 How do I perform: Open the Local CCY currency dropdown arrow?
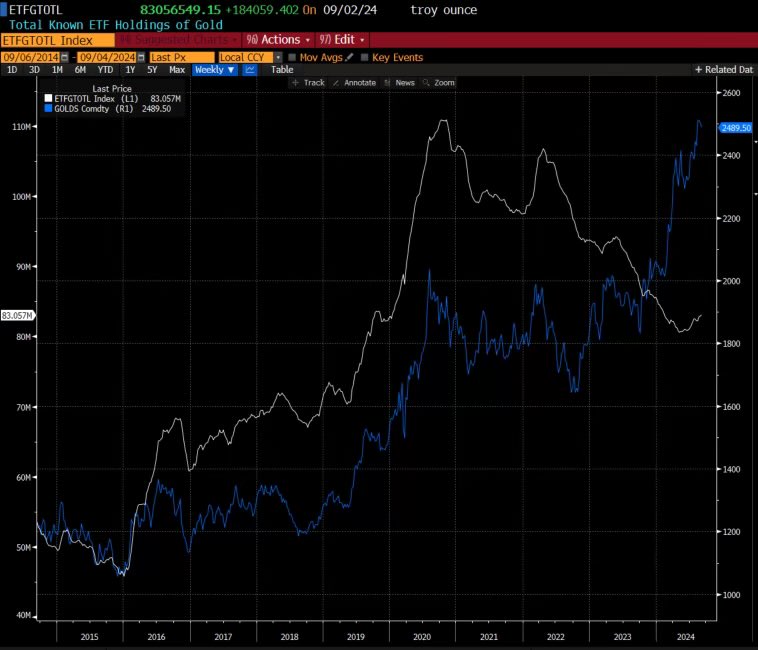[278, 58]
